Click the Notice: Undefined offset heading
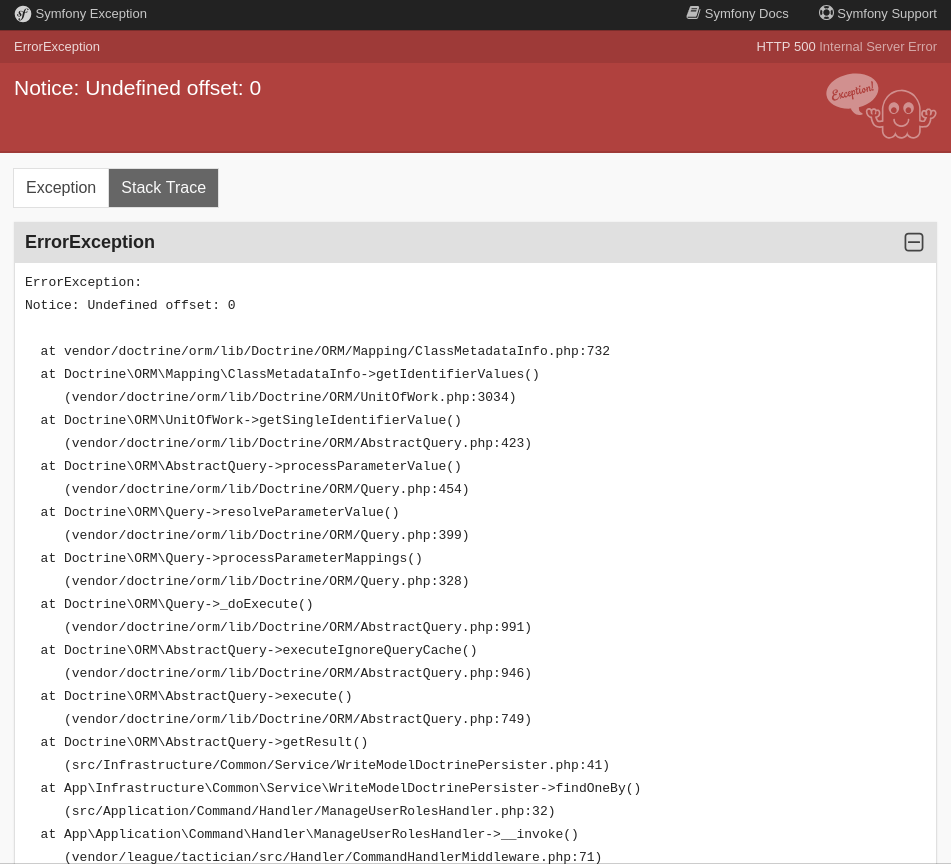 pos(137,88)
